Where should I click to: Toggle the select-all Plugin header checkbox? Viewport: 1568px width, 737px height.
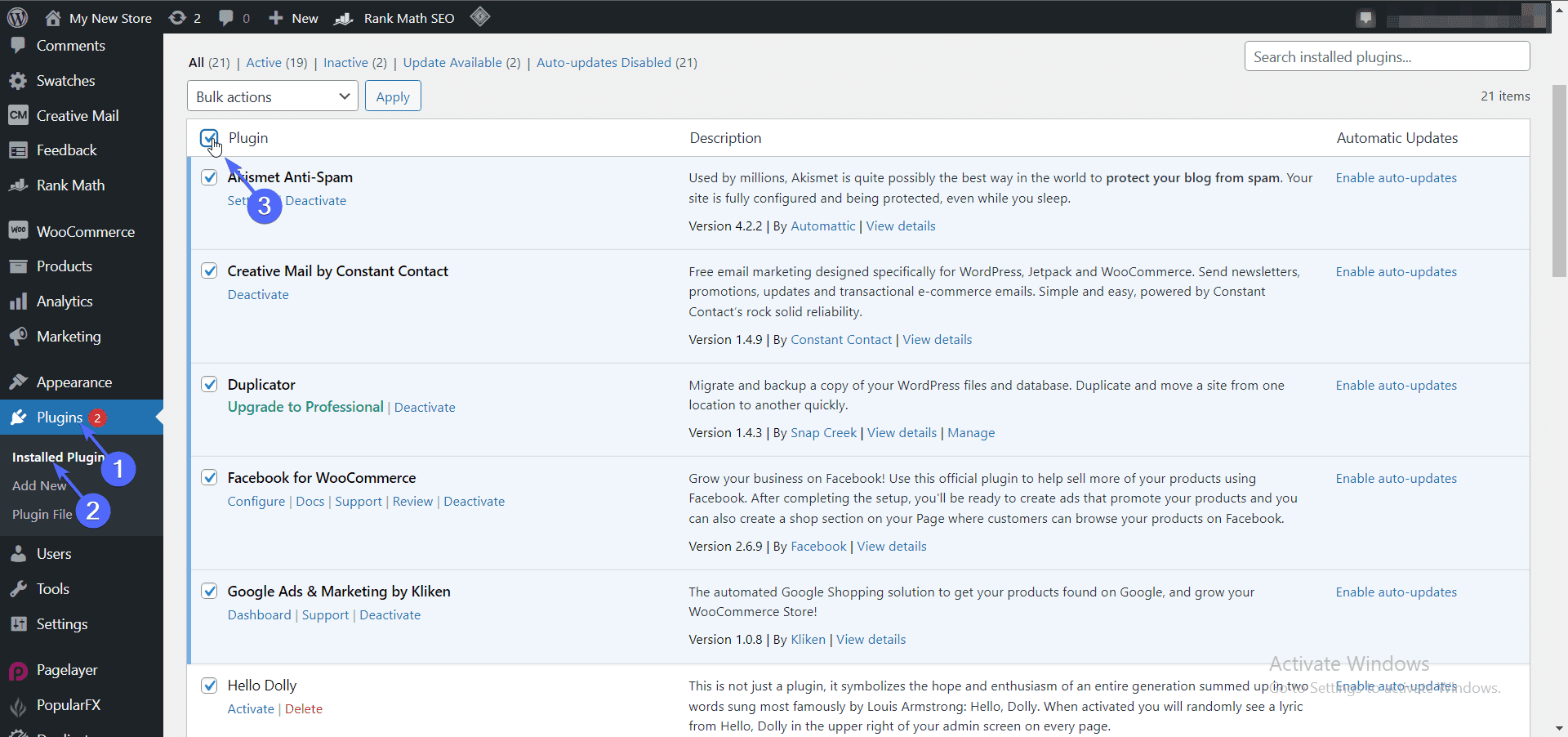point(209,137)
